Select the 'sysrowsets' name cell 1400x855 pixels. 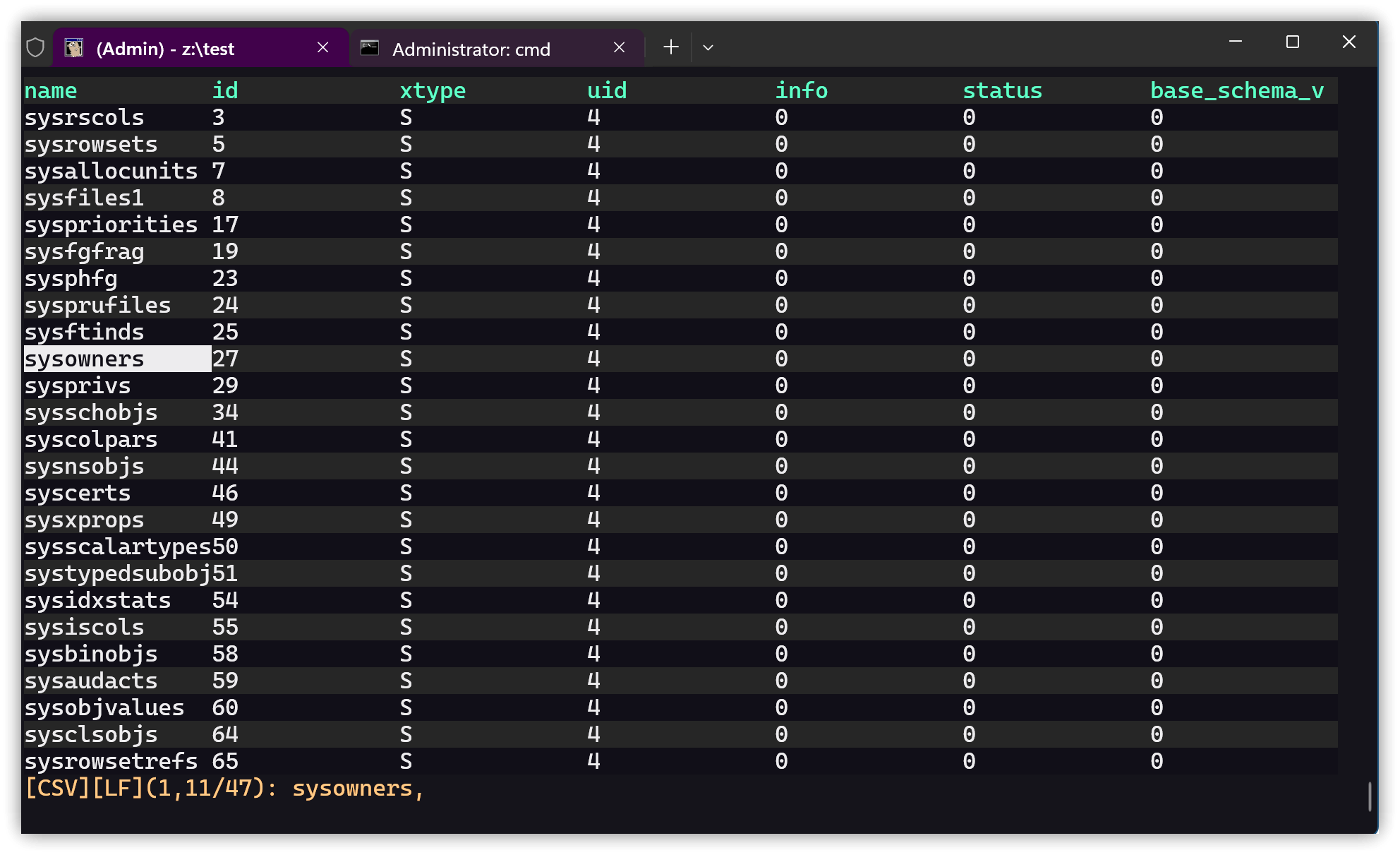[91, 144]
